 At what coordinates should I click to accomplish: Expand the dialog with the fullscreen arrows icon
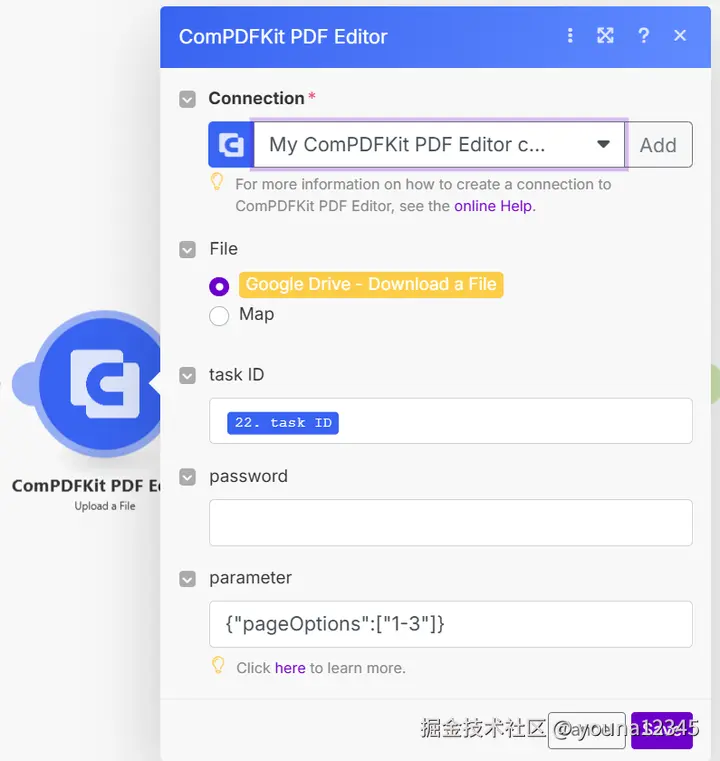click(x=605, y=35)
